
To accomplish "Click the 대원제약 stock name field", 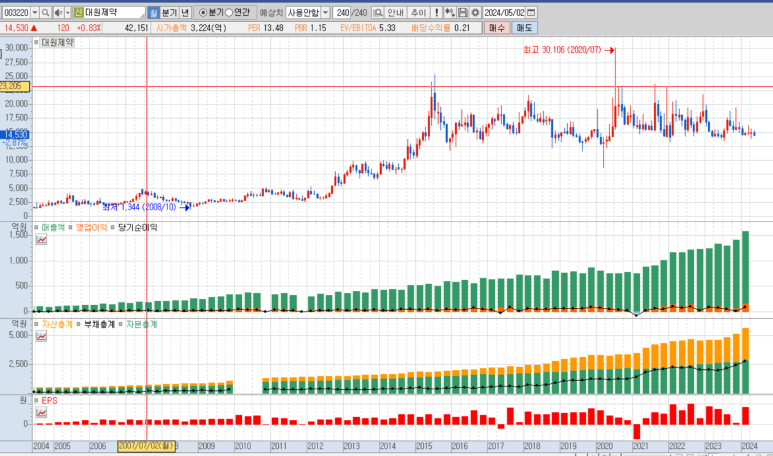I will 115,12.
